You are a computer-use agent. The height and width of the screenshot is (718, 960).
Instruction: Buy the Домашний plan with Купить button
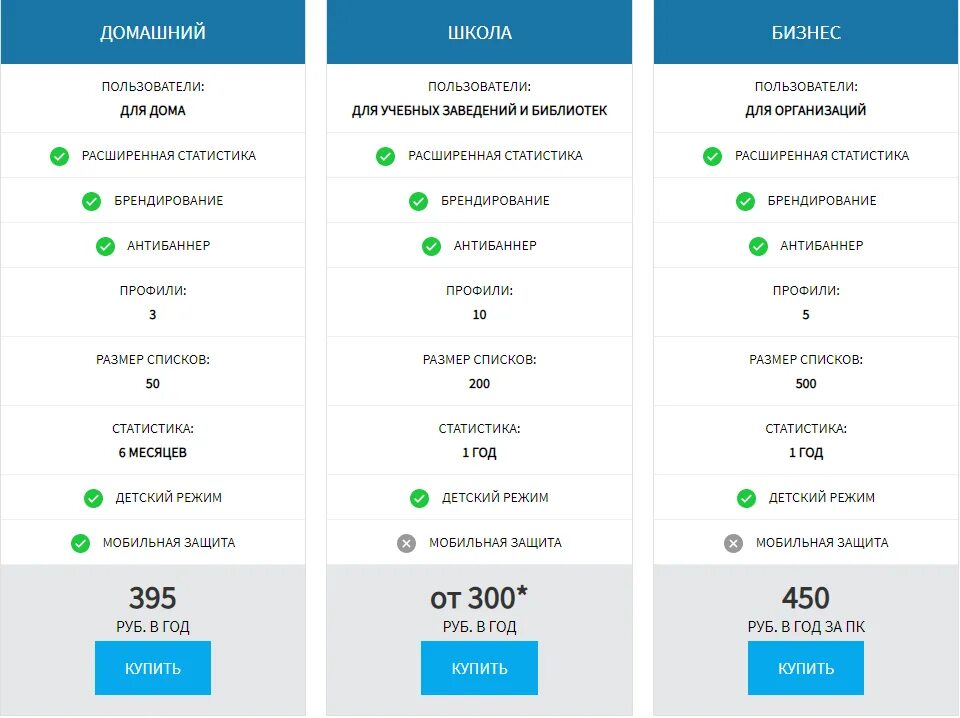pyautogui.click(x=152, y=668)
